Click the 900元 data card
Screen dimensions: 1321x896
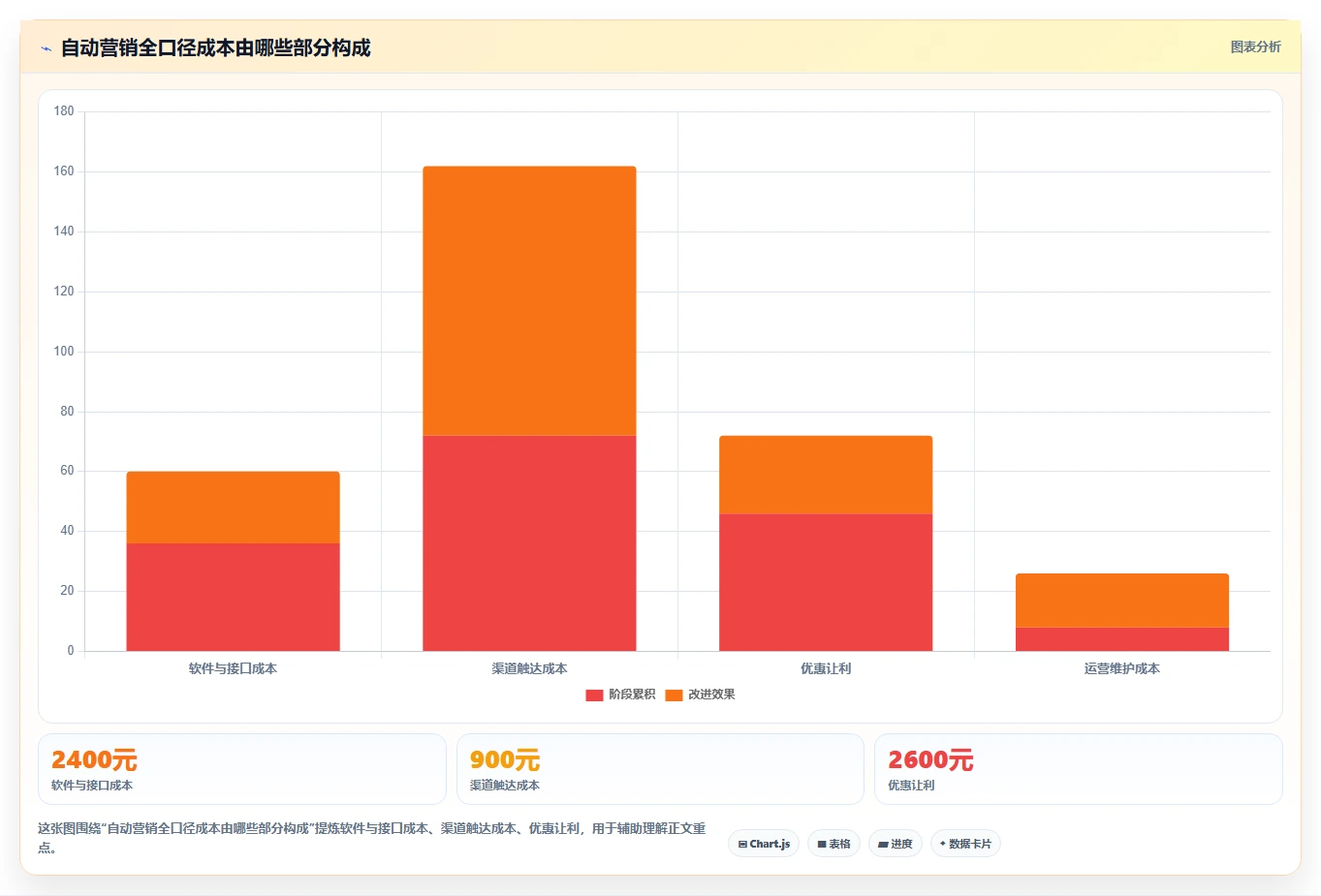tap(660, 769)
